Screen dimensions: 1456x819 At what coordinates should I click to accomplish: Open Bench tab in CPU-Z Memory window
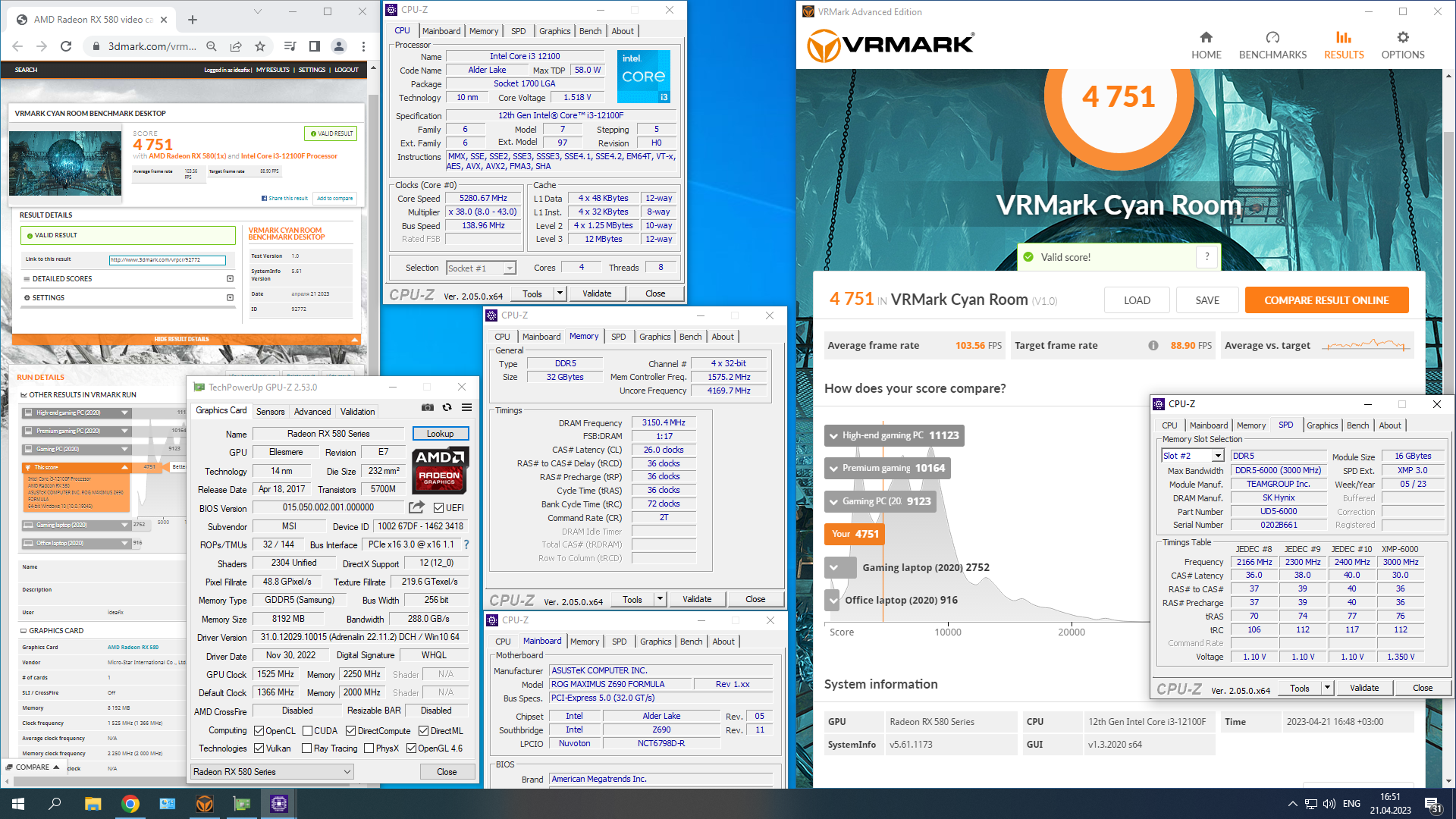(690, 337)
